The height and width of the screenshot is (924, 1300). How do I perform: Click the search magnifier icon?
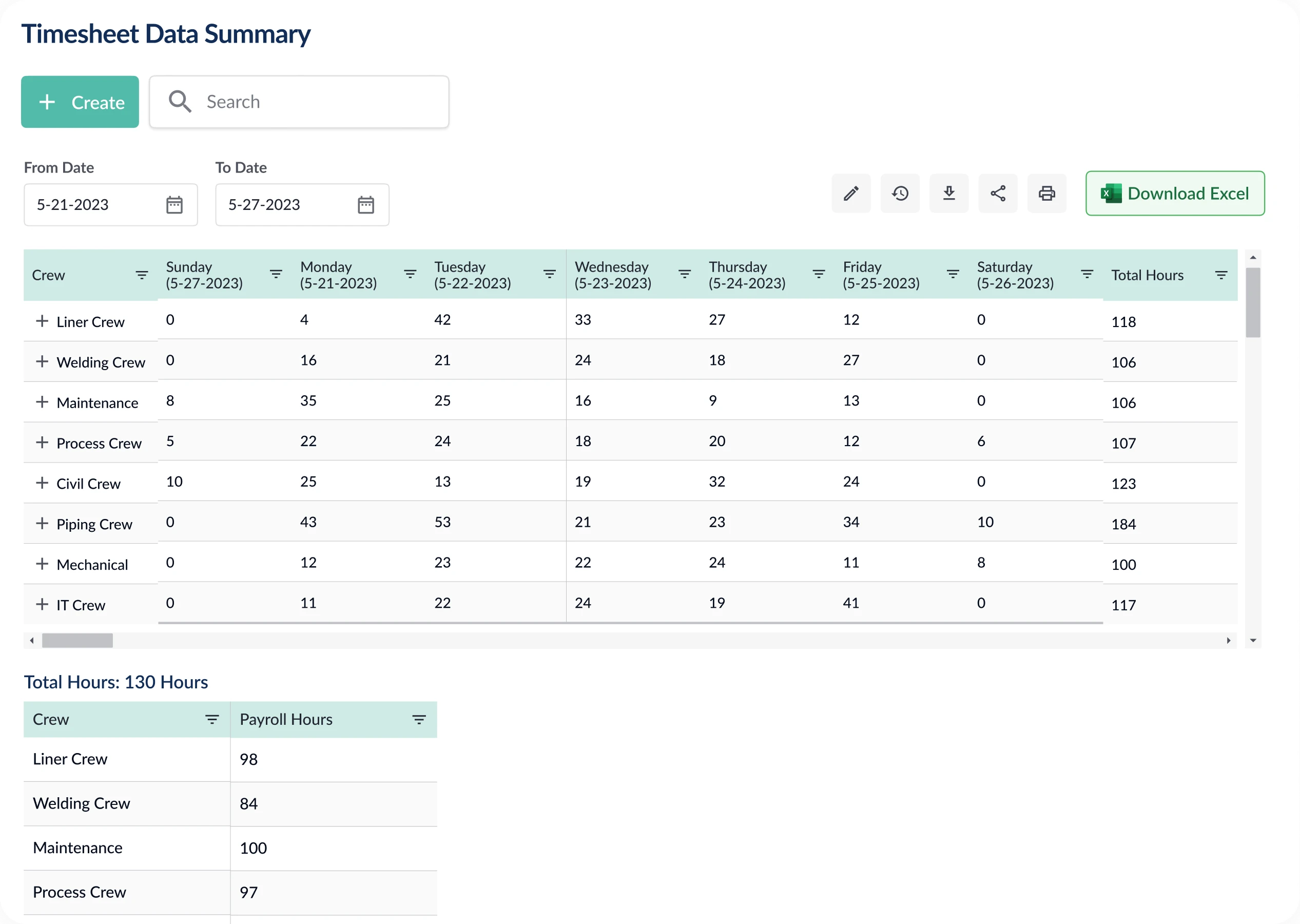coord(180,101)
